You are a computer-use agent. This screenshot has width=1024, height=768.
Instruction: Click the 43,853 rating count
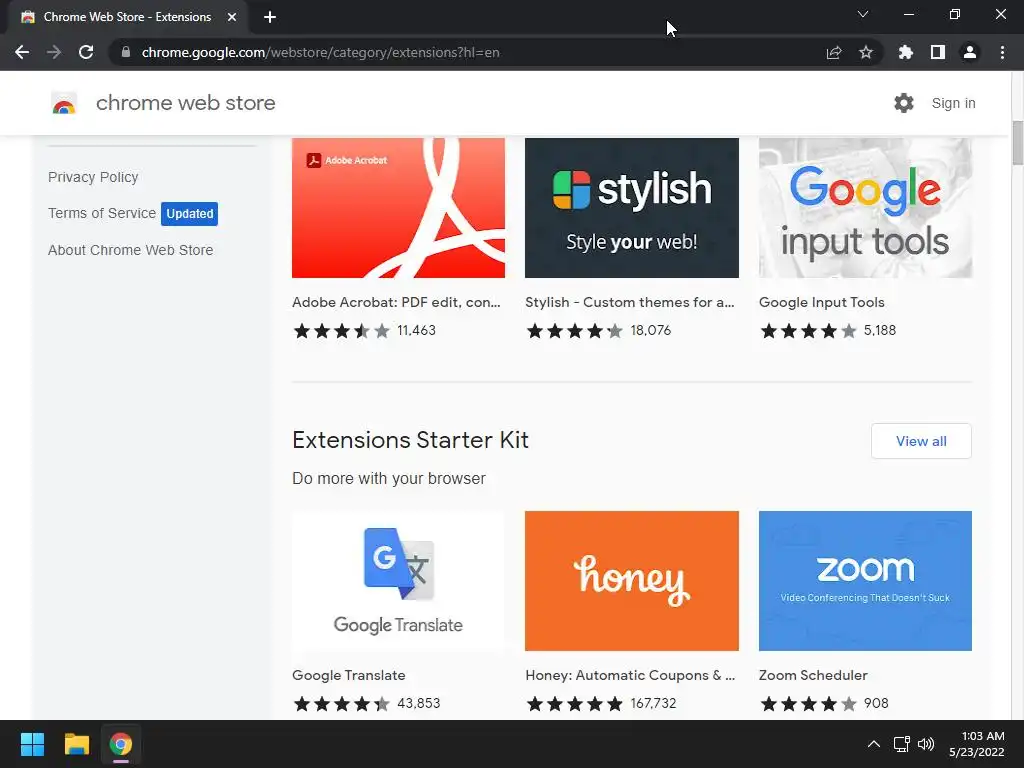tap(419, 703)
